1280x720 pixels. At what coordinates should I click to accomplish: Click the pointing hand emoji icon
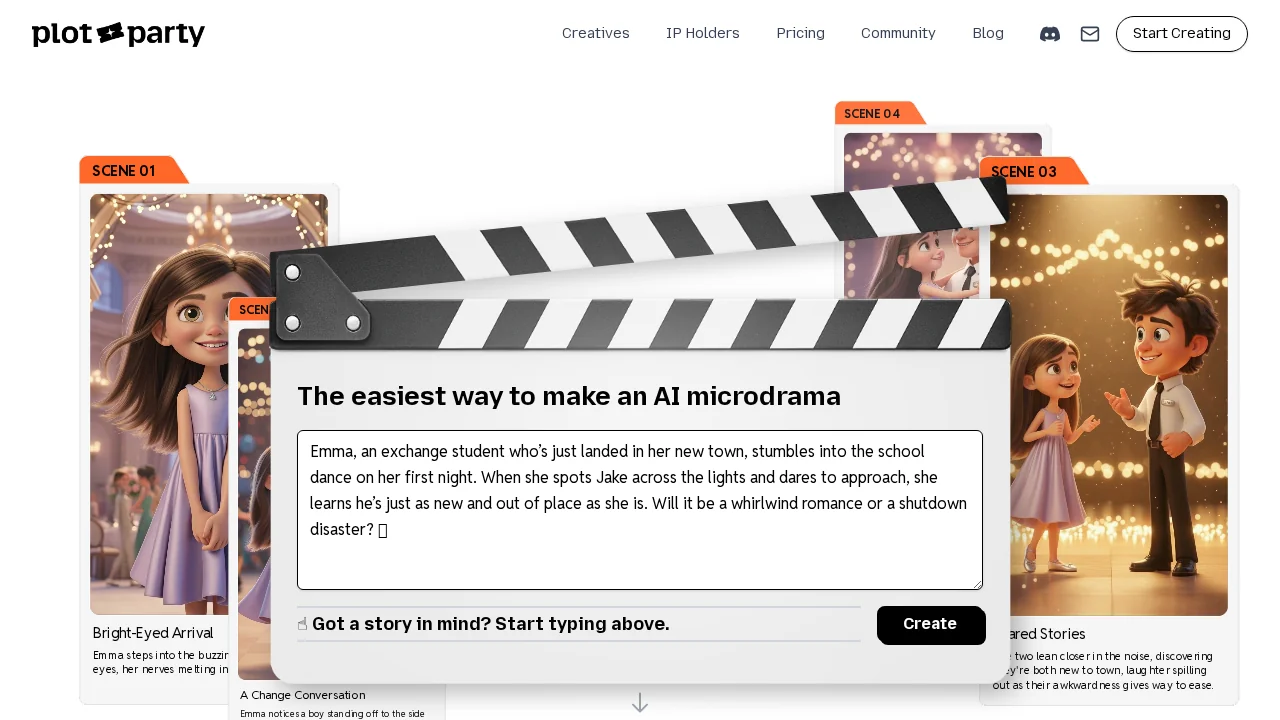click(x=303, y=624)
